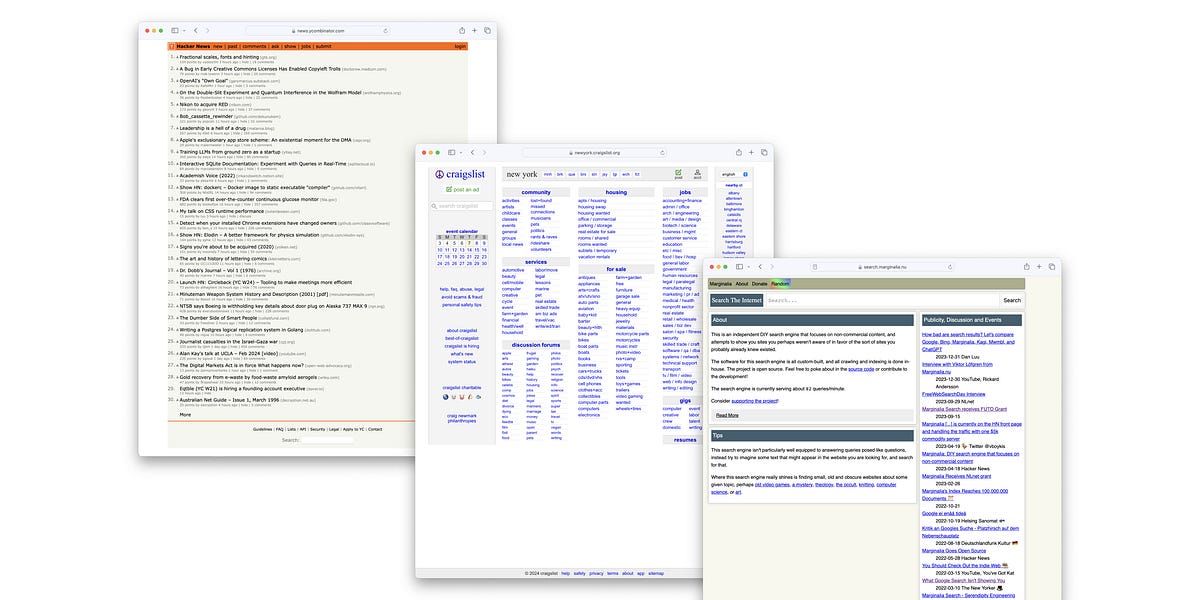Open sidebar dropdown arrow in Marginalia window
1200x600 pixels.
tap(748, 267)
